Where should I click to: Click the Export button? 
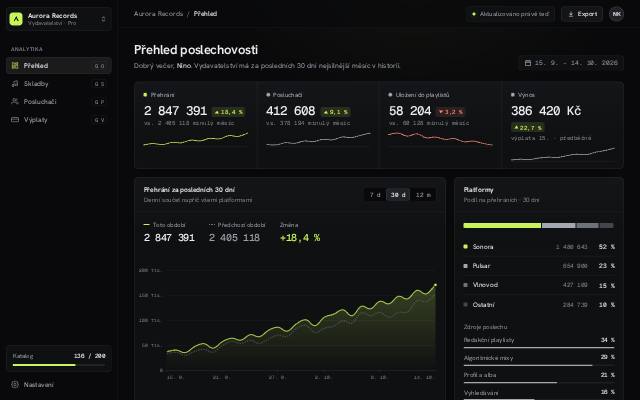tap(582, 14)
